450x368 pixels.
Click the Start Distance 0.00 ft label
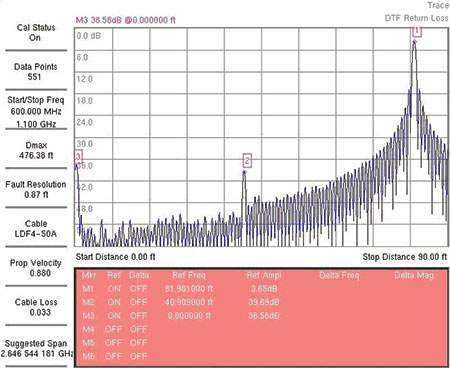pyautogui.click(x=115, y=257)
